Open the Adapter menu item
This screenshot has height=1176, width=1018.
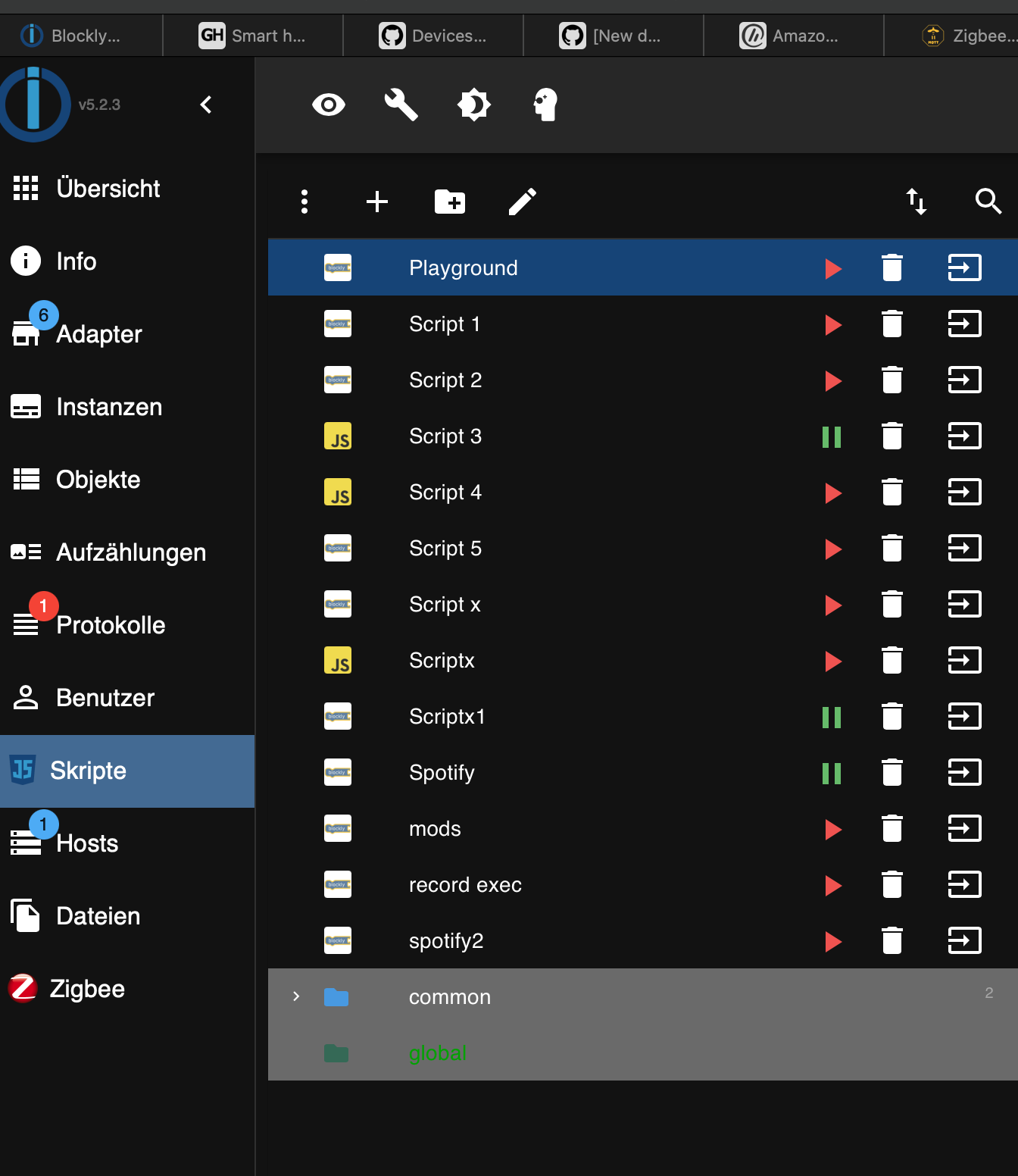98,334
